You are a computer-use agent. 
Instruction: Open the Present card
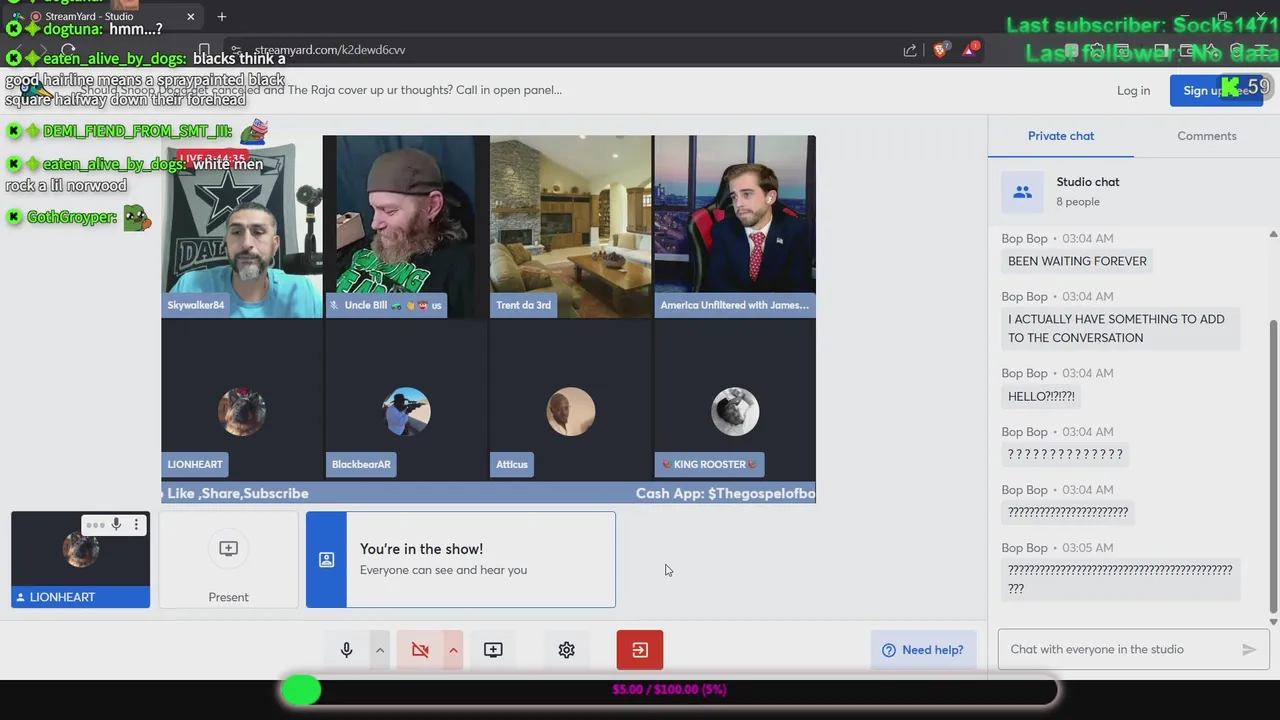point(228,560)
